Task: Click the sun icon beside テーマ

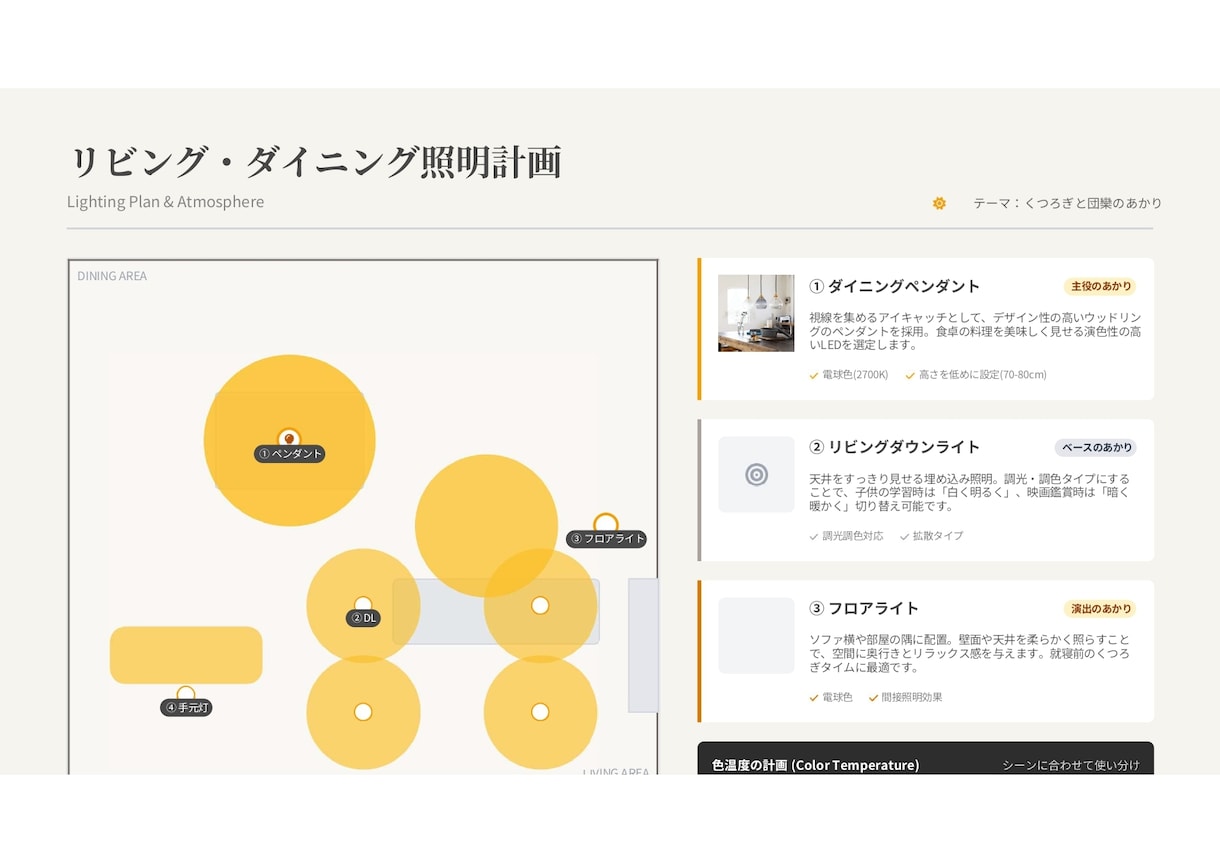Action: pyautogui.click(x=939, y=203)
